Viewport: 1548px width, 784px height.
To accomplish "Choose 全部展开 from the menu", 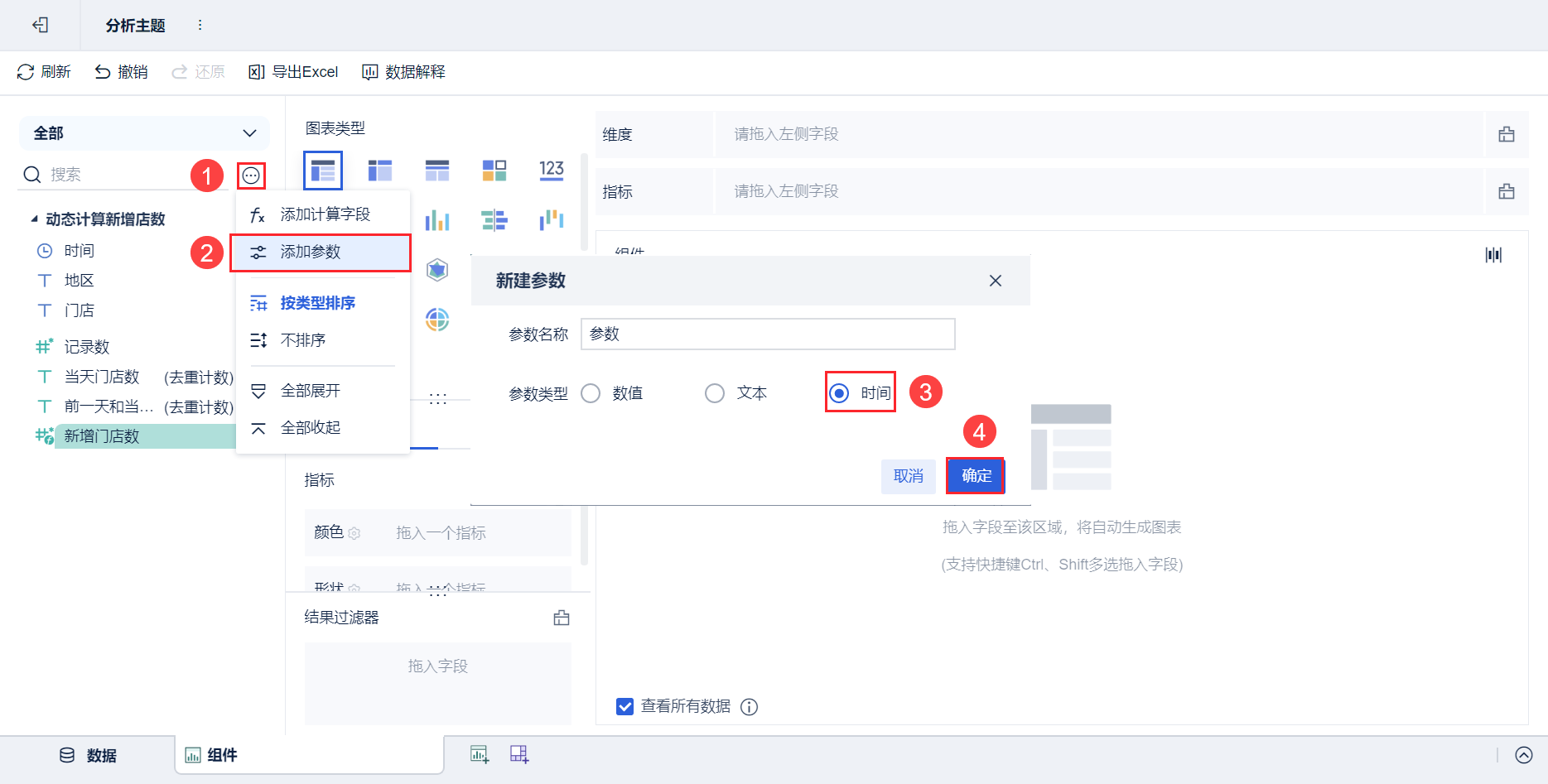I will point(323,391).
